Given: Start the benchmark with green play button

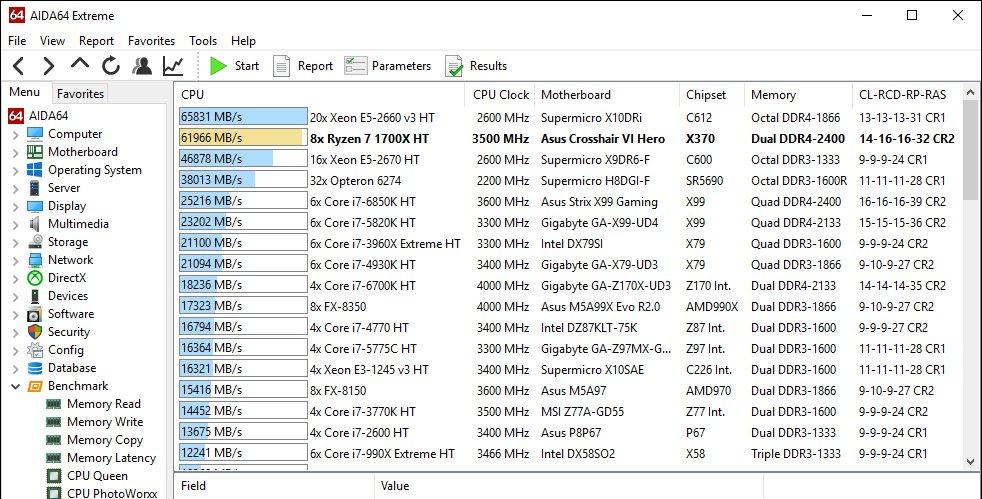Looking at the screenshot, I should pyautogui.click(x=234, y=66).
